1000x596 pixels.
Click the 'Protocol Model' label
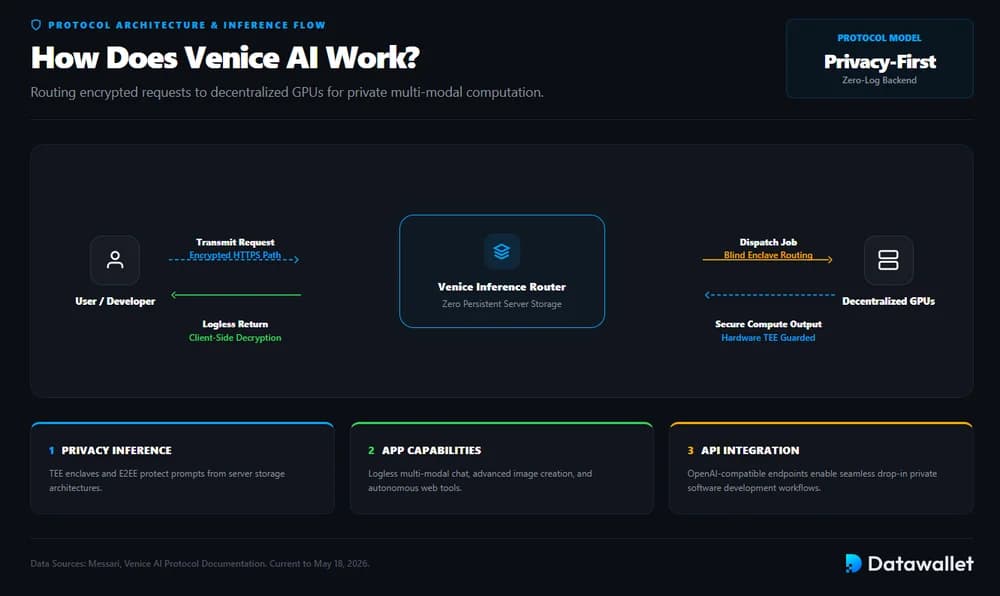pyautogui.click(x=879, y=38)
